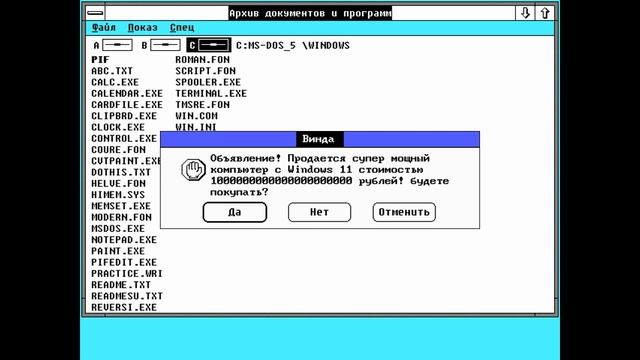Viewport: 640px width, 360px height.
Task: Open the Показ menu
Action: 142,27
